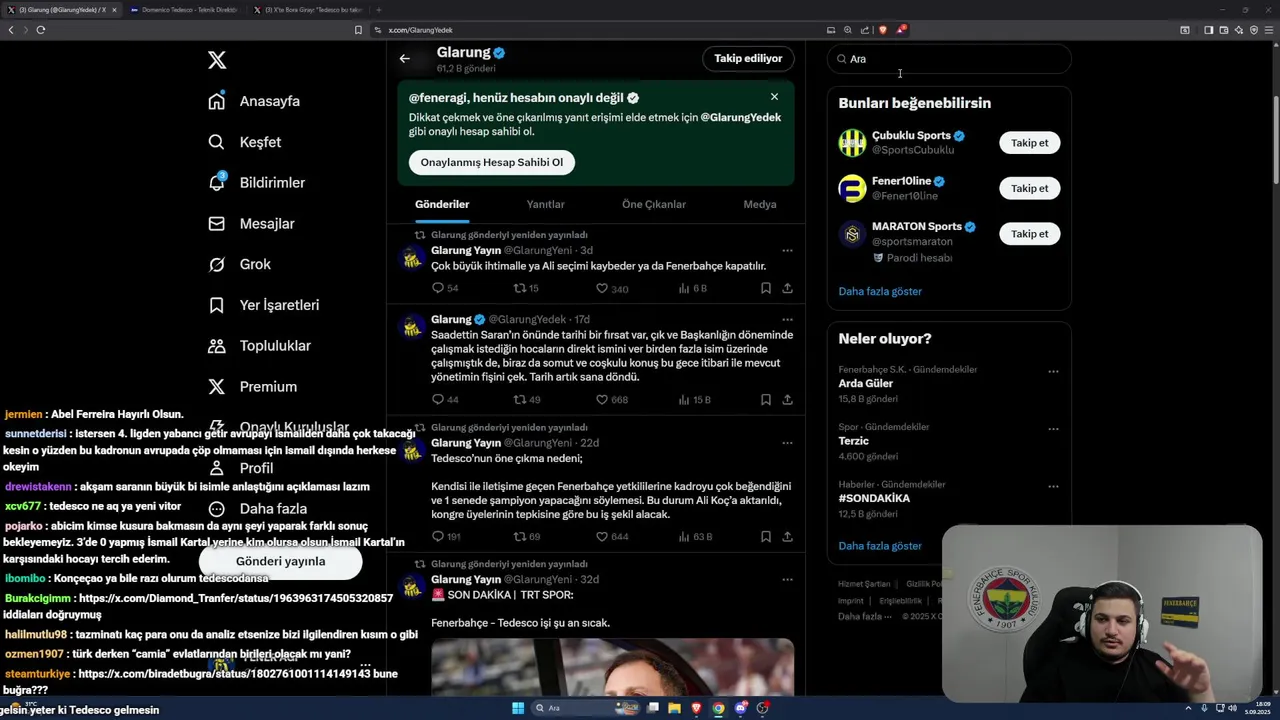1280x720 pixels.
Task: Reply to the post with 54 comments
Action: [445, 288]
